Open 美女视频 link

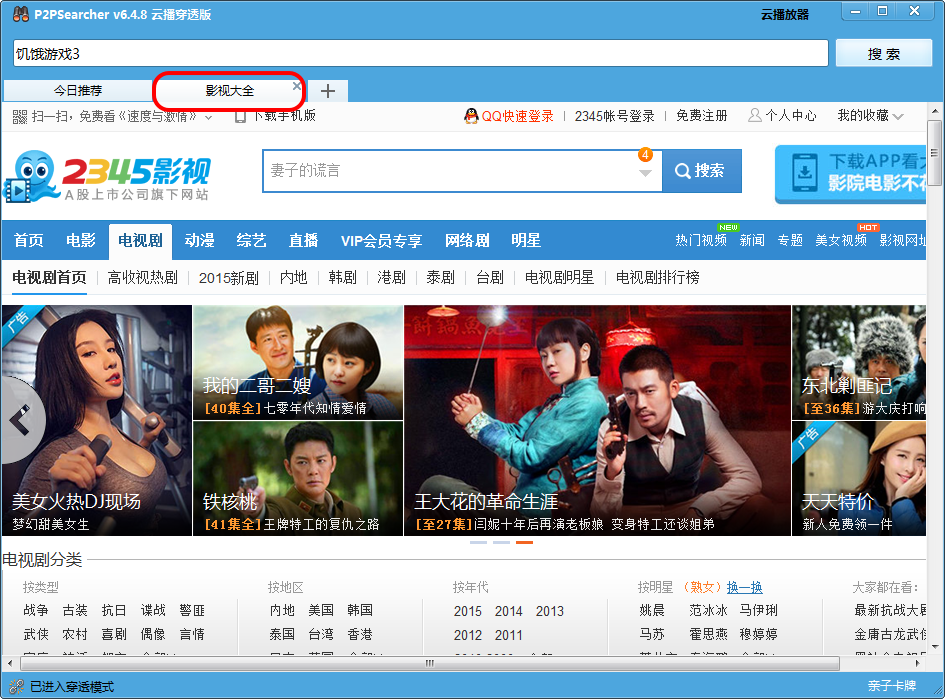click(x=841, y=240)
